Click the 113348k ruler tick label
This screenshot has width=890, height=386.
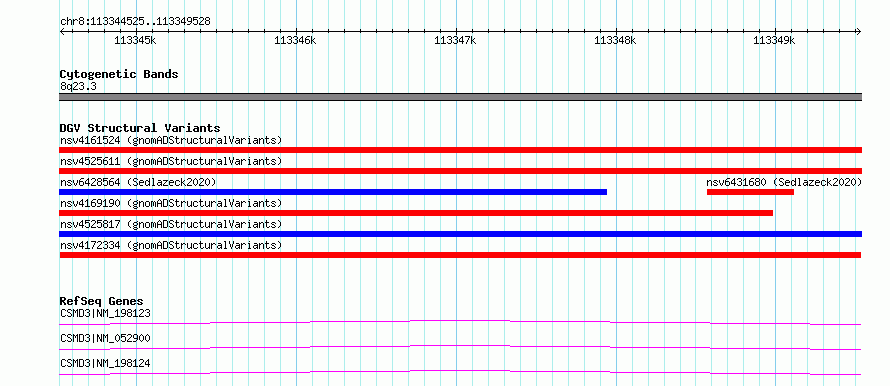coord(615,40)
